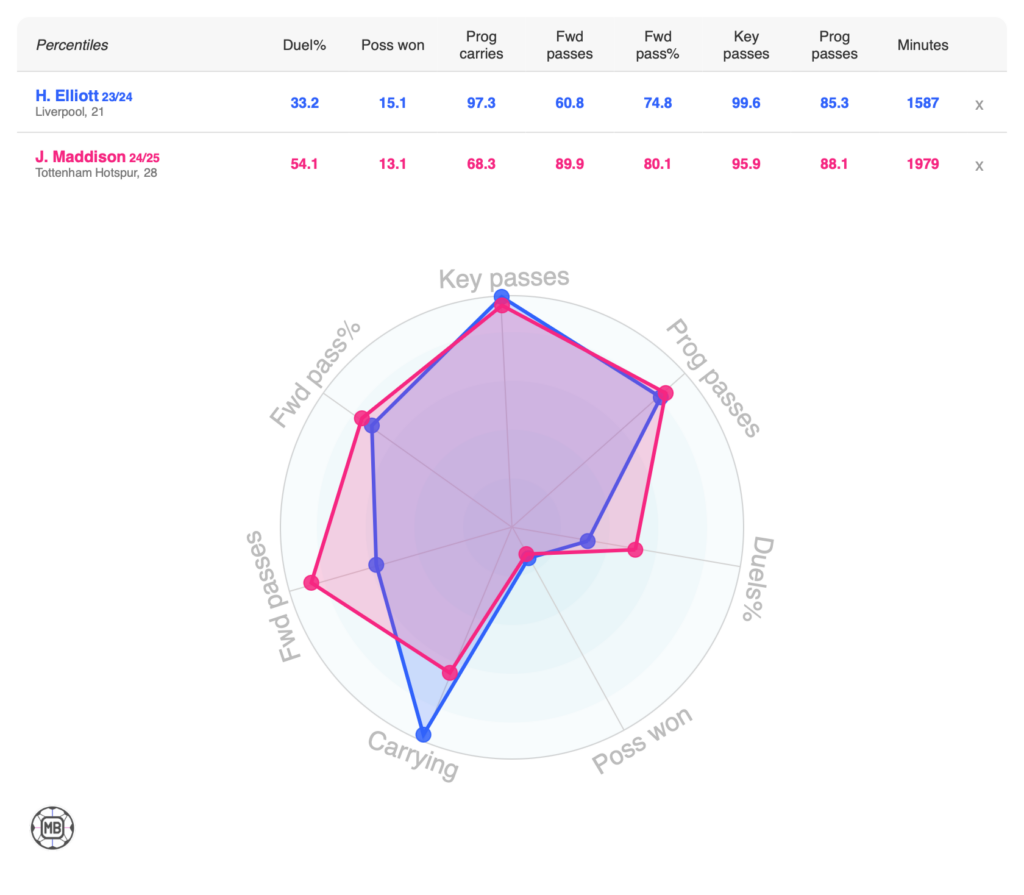
Task: Remove the H. Elliott row with x
Action: 979,104
